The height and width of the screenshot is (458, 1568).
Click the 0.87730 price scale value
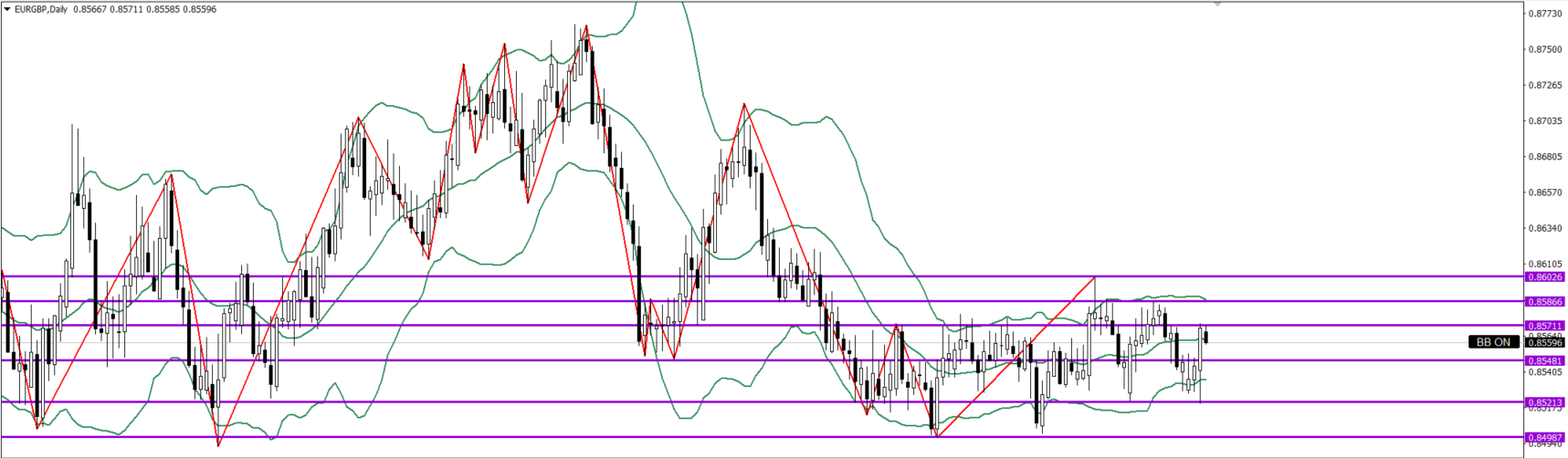pos(1544,14)
